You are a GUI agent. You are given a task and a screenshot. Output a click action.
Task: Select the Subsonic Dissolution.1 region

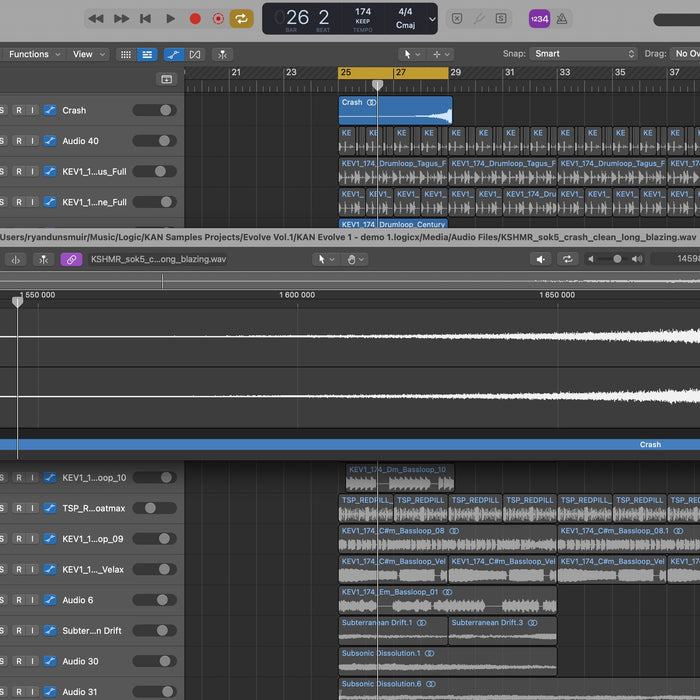pos(448,661)
